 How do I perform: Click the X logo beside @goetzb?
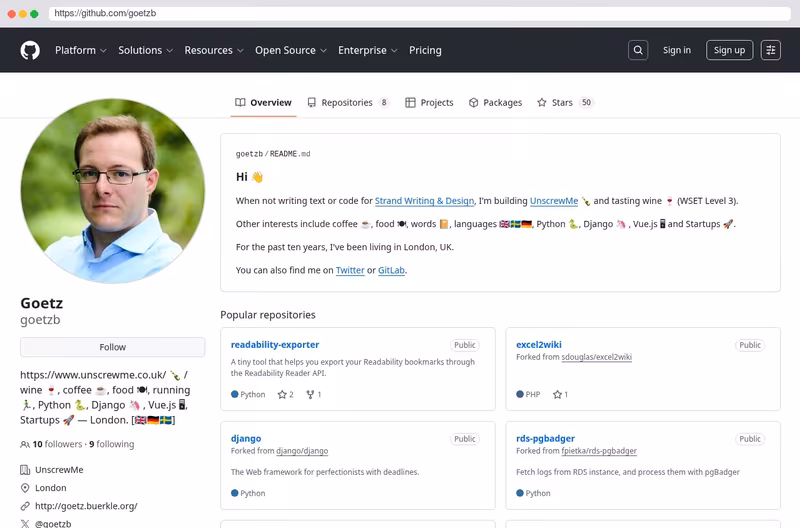[x=24, y=523]
